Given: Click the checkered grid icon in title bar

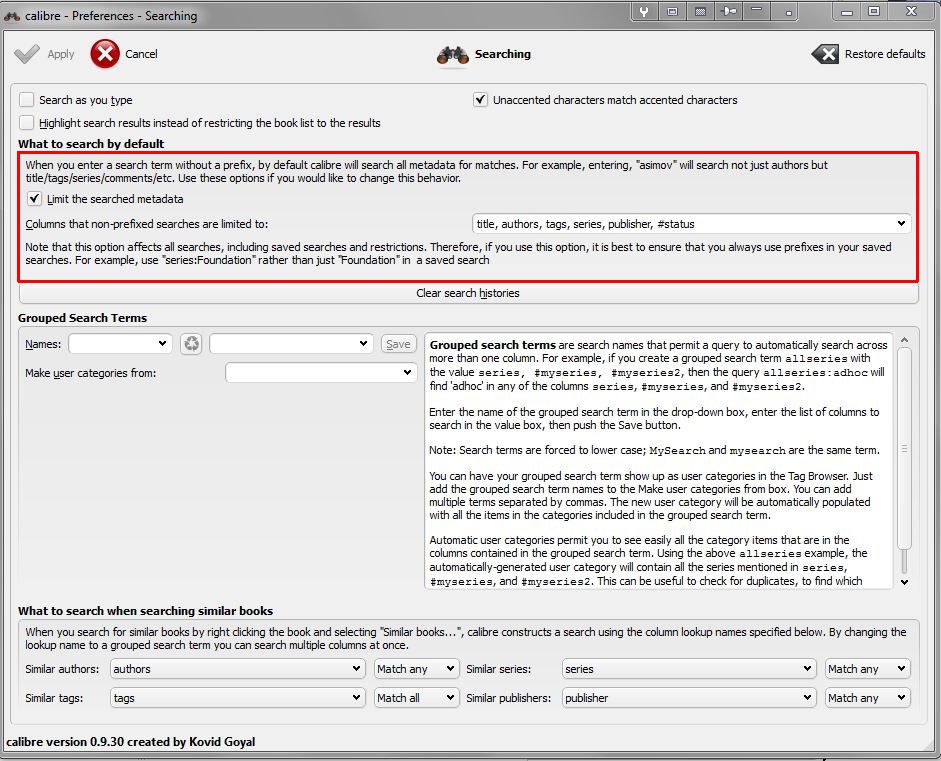Looking at the screenshot, I should click(x=700, y=12).
